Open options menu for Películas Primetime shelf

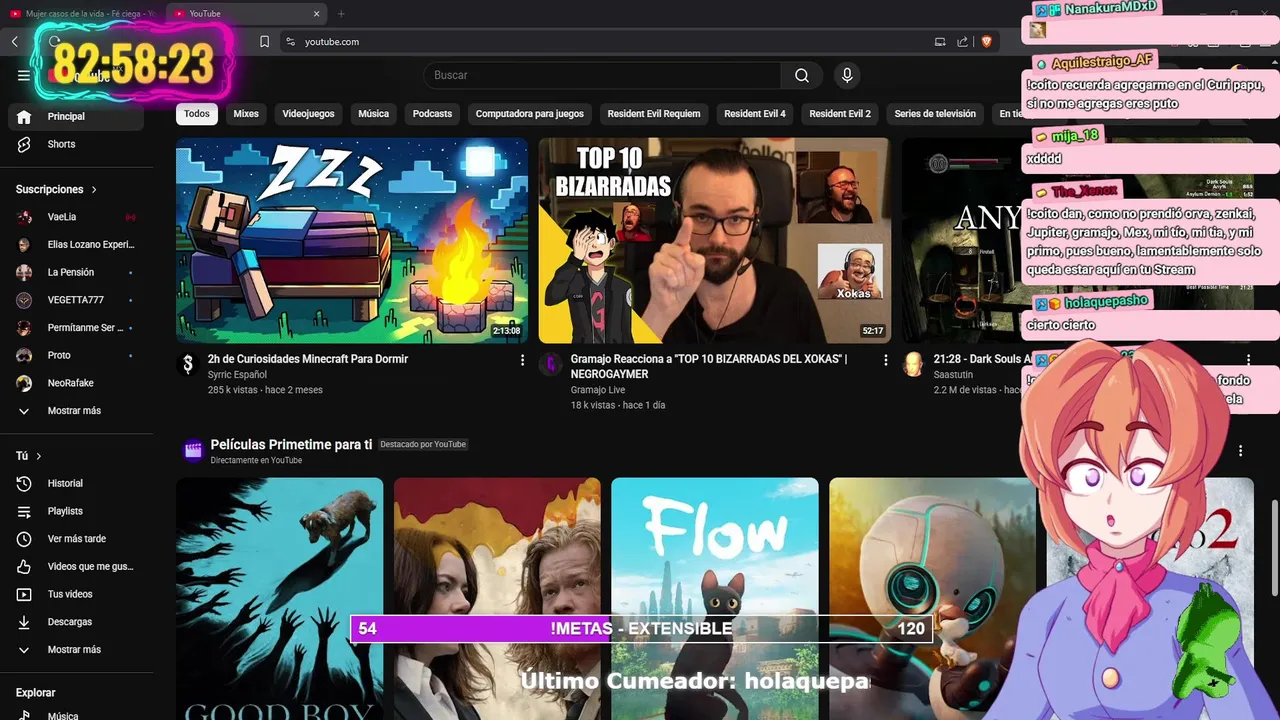1241,451
